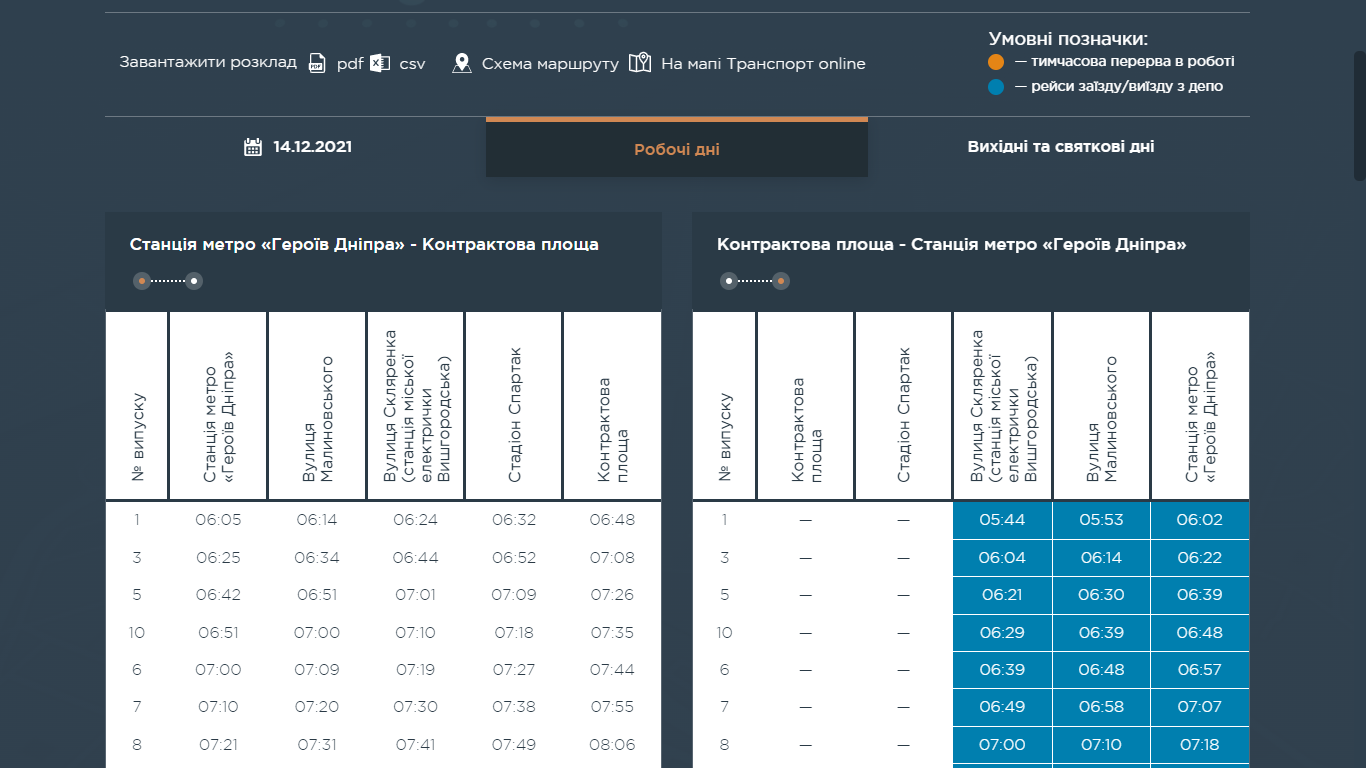Click the blue depot cell 06:21
The width and height of the screenshot is (1366, 768).
pyautogui.click(x=1002, y=595)
